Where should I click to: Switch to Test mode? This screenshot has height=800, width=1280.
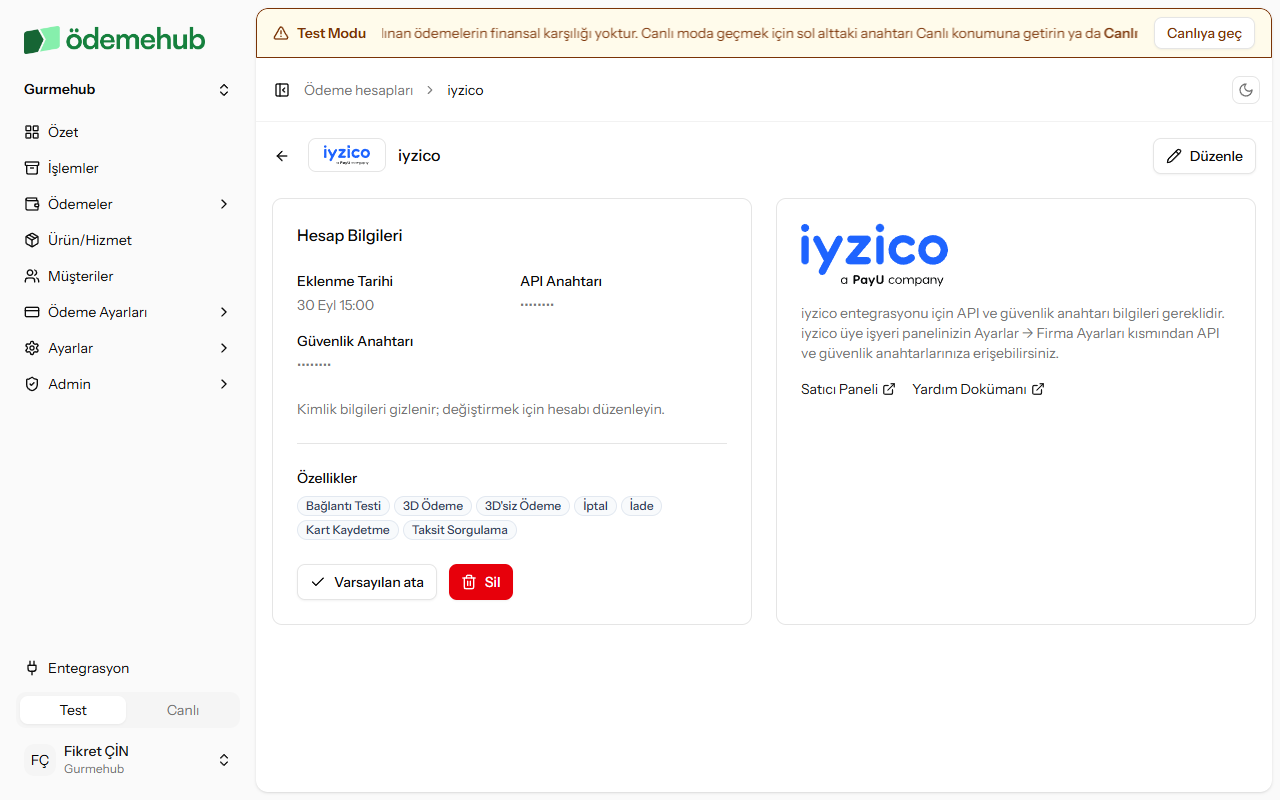coord(73,710)
